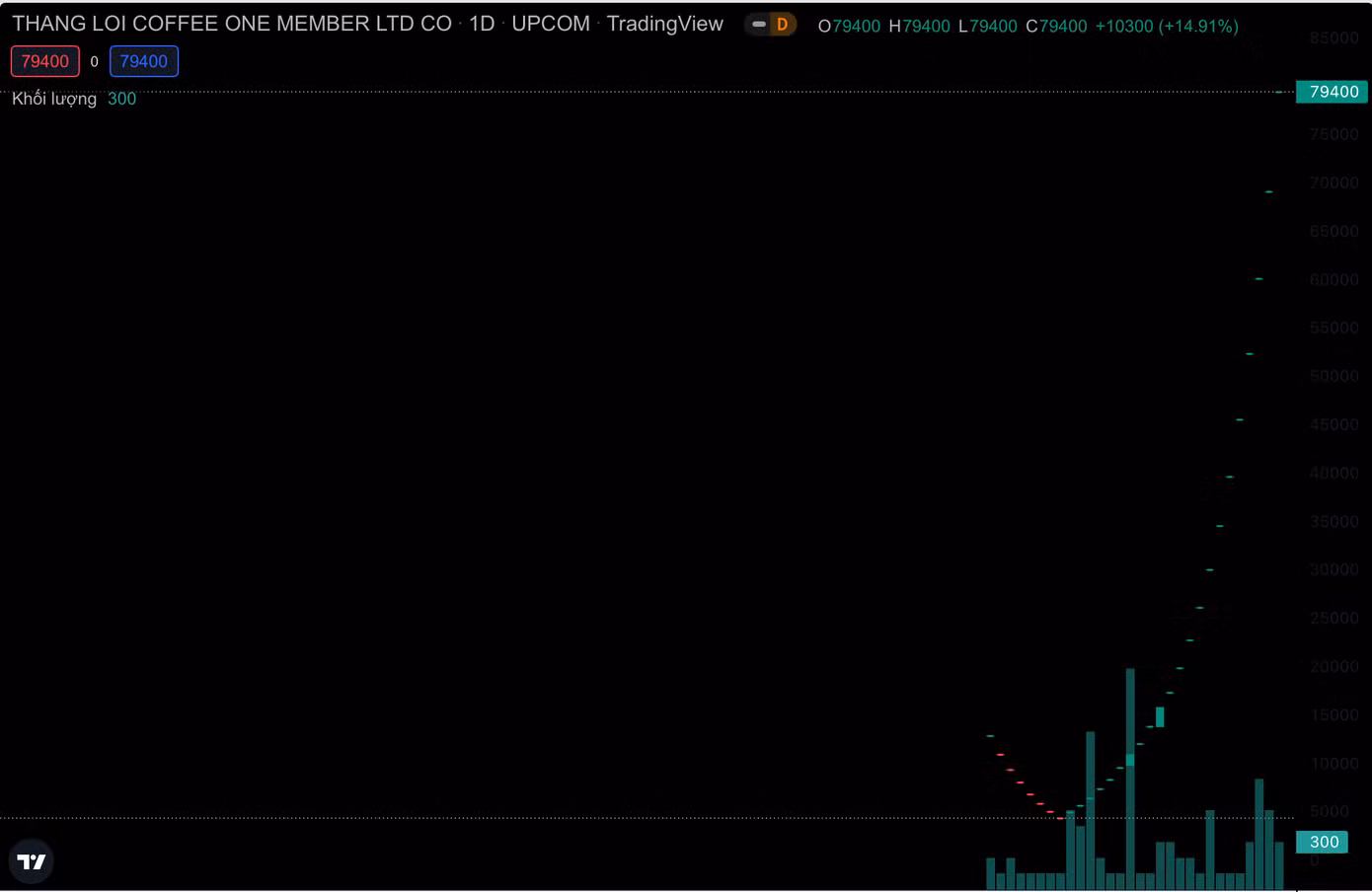This screenshot has height=892, width=1372.
Task: Click the teal 300 volume axis label
Action: click(1323, 842)
